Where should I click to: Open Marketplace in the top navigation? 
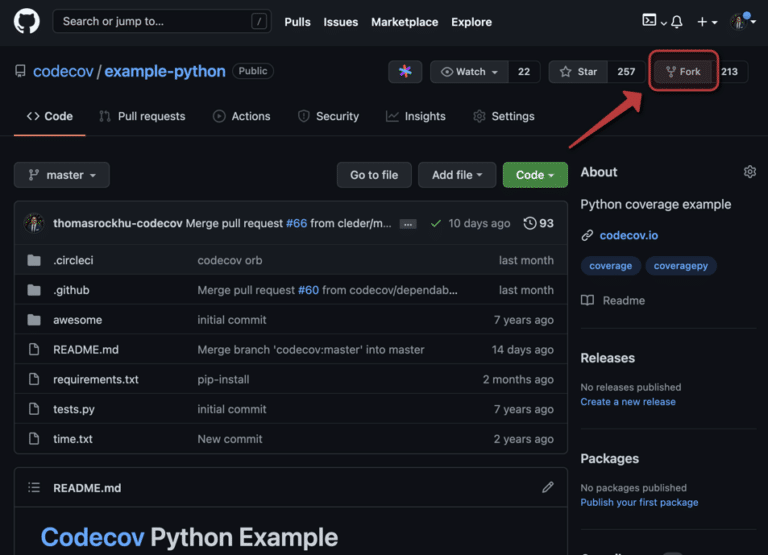pyautogui.click(x=405, y=22)
